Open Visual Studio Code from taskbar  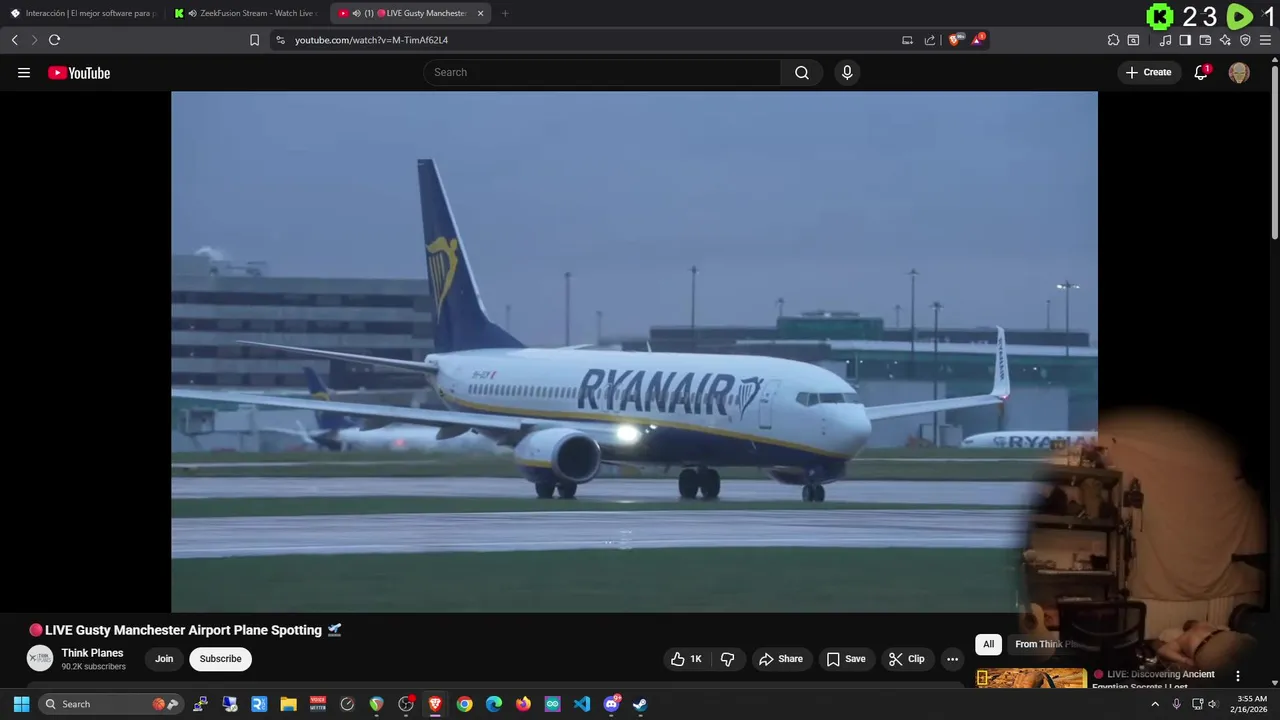582,704
